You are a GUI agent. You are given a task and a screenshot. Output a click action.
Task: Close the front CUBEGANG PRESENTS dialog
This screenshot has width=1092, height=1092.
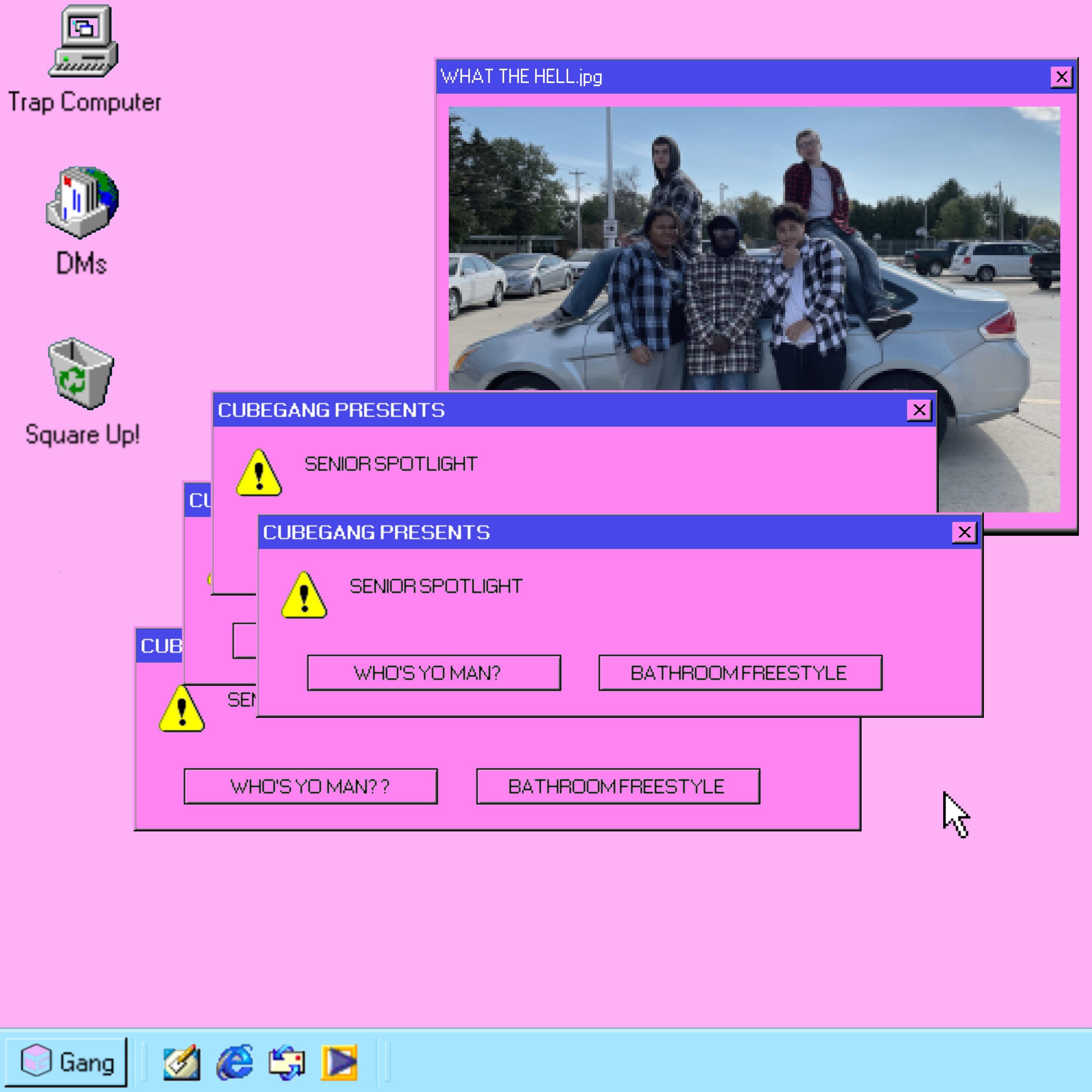pyautogui.click(x=964, y=532)
